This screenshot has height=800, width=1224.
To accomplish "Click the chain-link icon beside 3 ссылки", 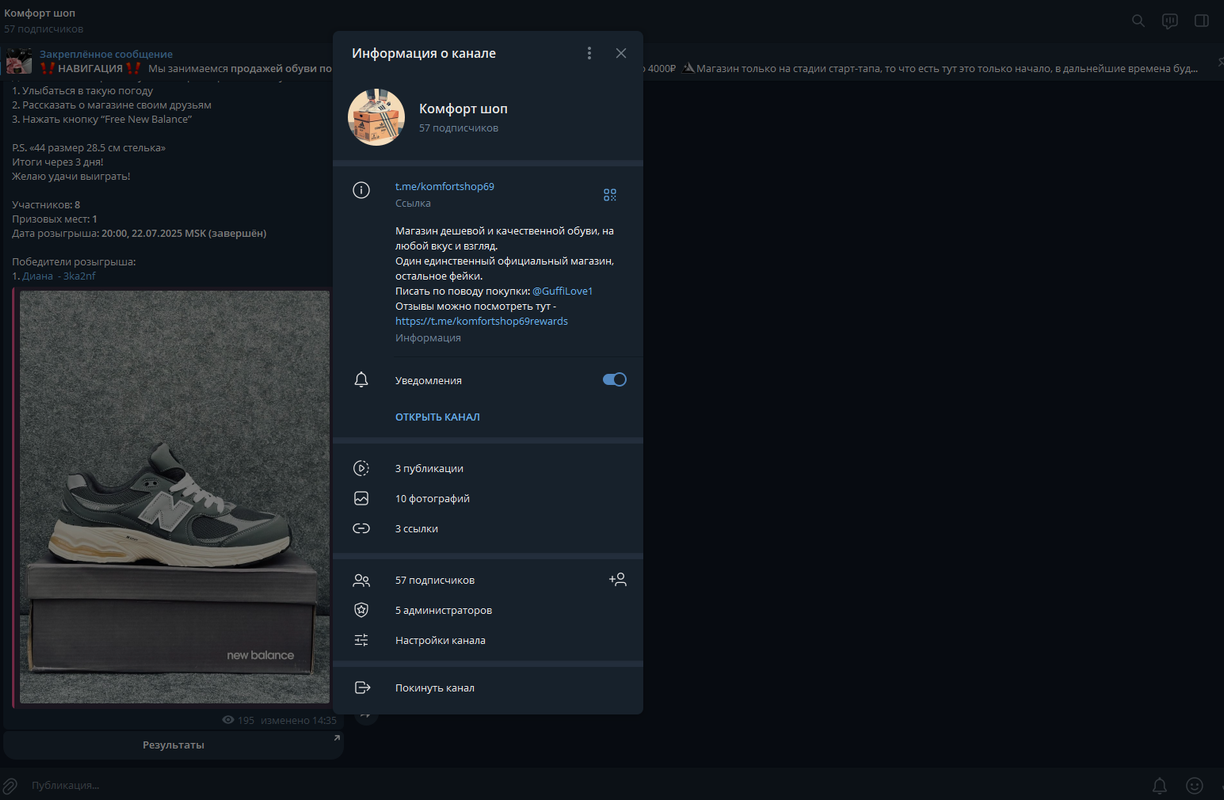I will (x=362, y=528).
